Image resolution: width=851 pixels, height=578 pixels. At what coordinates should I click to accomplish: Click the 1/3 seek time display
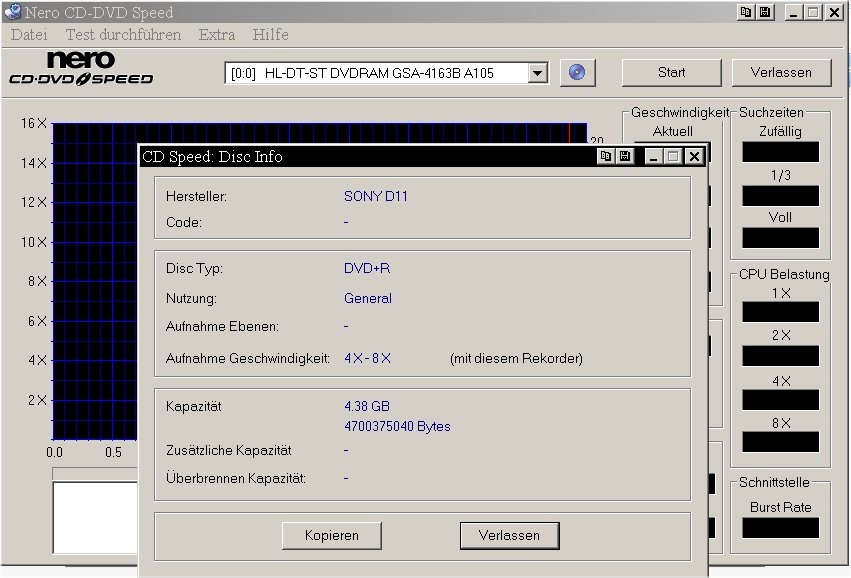[x=780, y=196]
